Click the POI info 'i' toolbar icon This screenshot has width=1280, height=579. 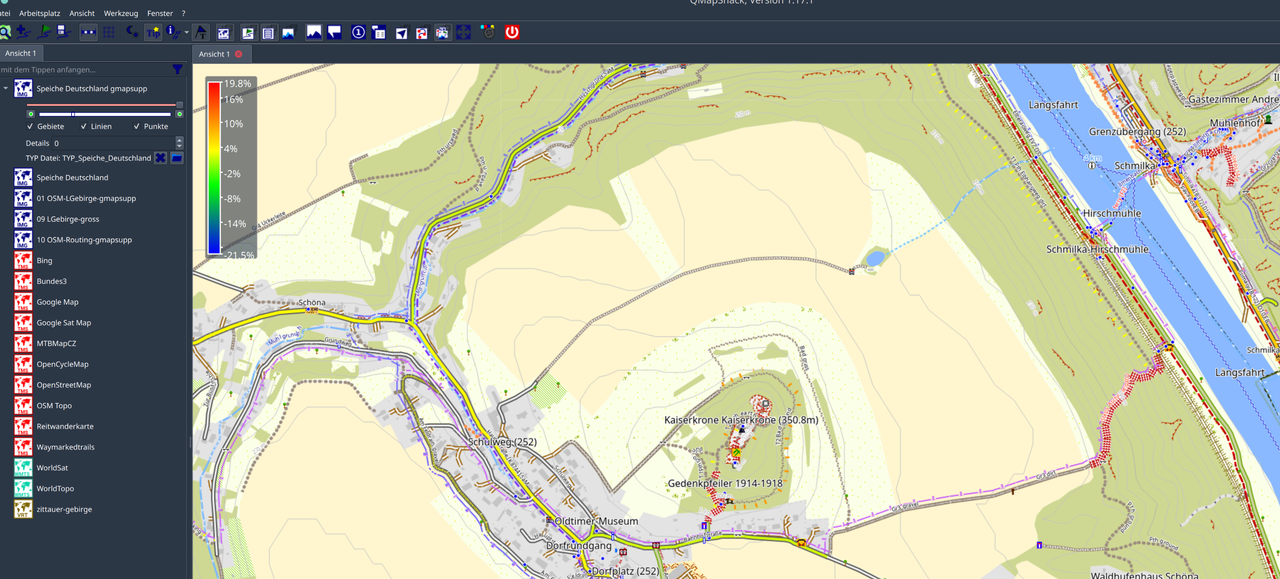[173, 32]
